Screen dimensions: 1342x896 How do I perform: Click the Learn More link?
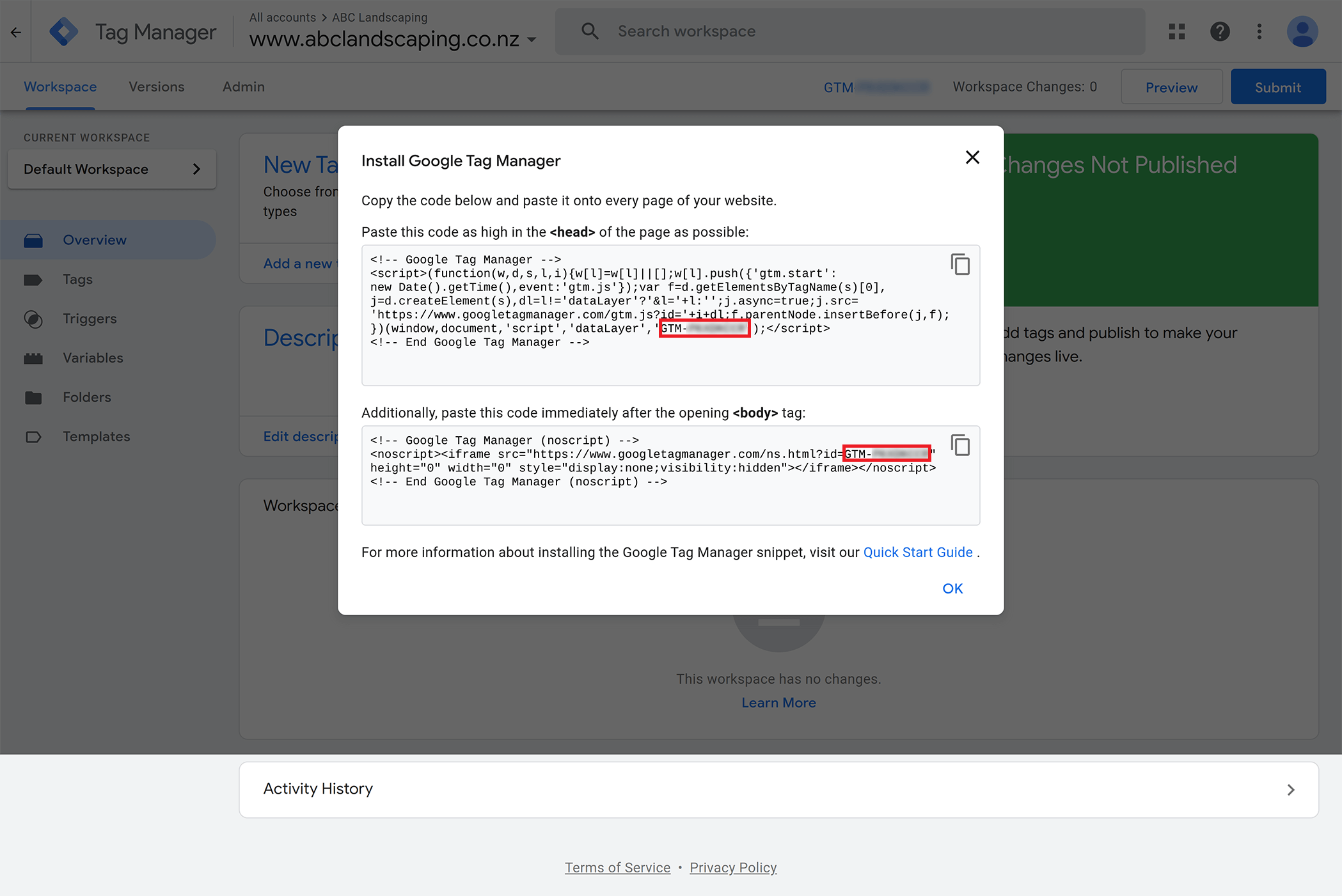[x=778, y=703]
